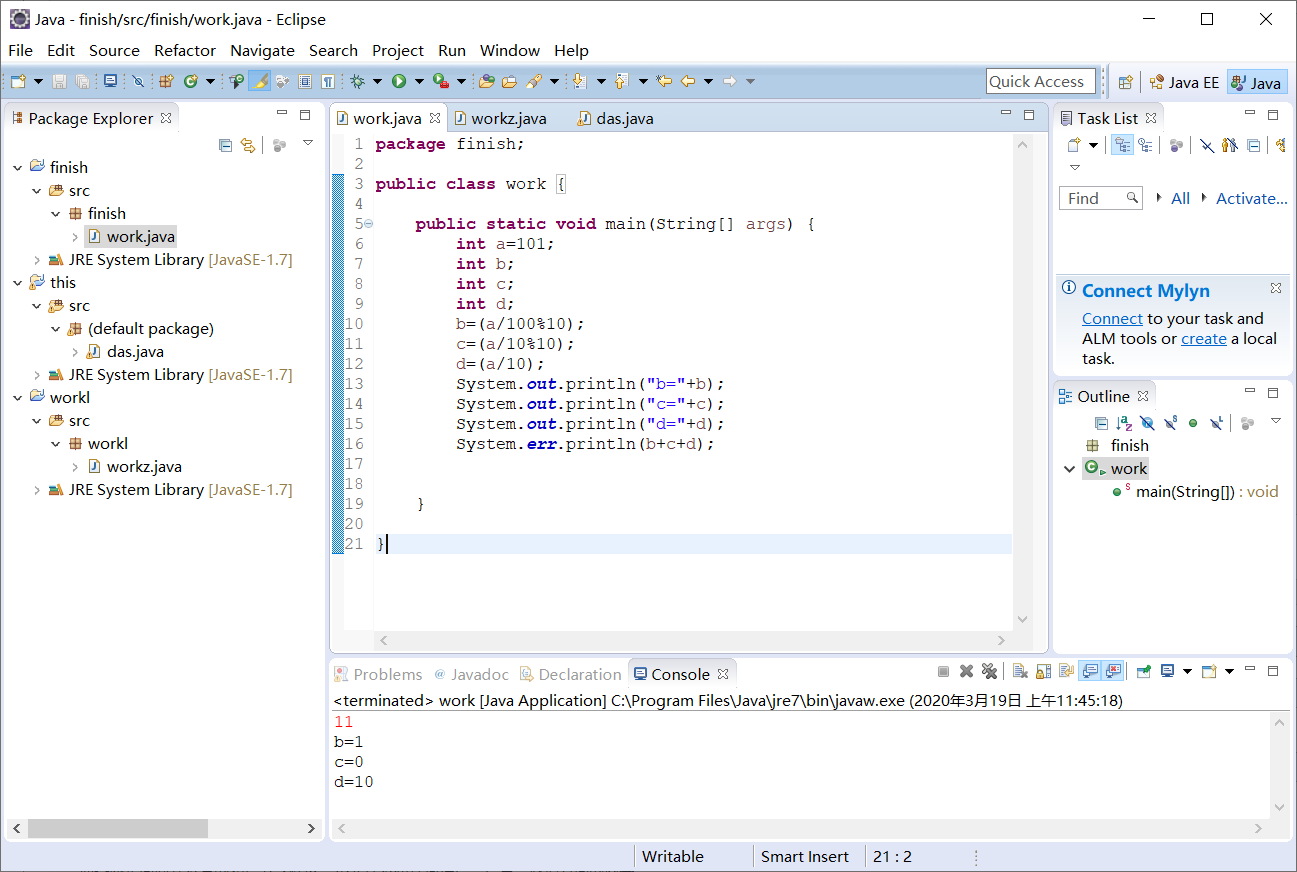Image resolution: width=1297 pixels, height=872 pixels.
Task: Pin the Console view
Action: pos(1143,672)
